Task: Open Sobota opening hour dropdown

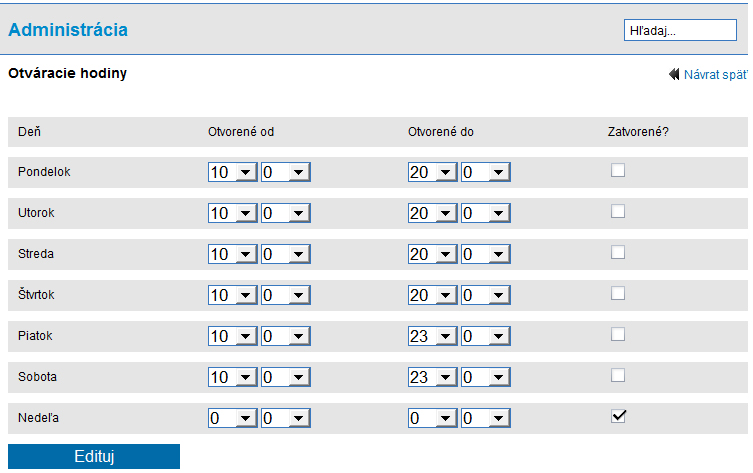Action: [233, 377]
